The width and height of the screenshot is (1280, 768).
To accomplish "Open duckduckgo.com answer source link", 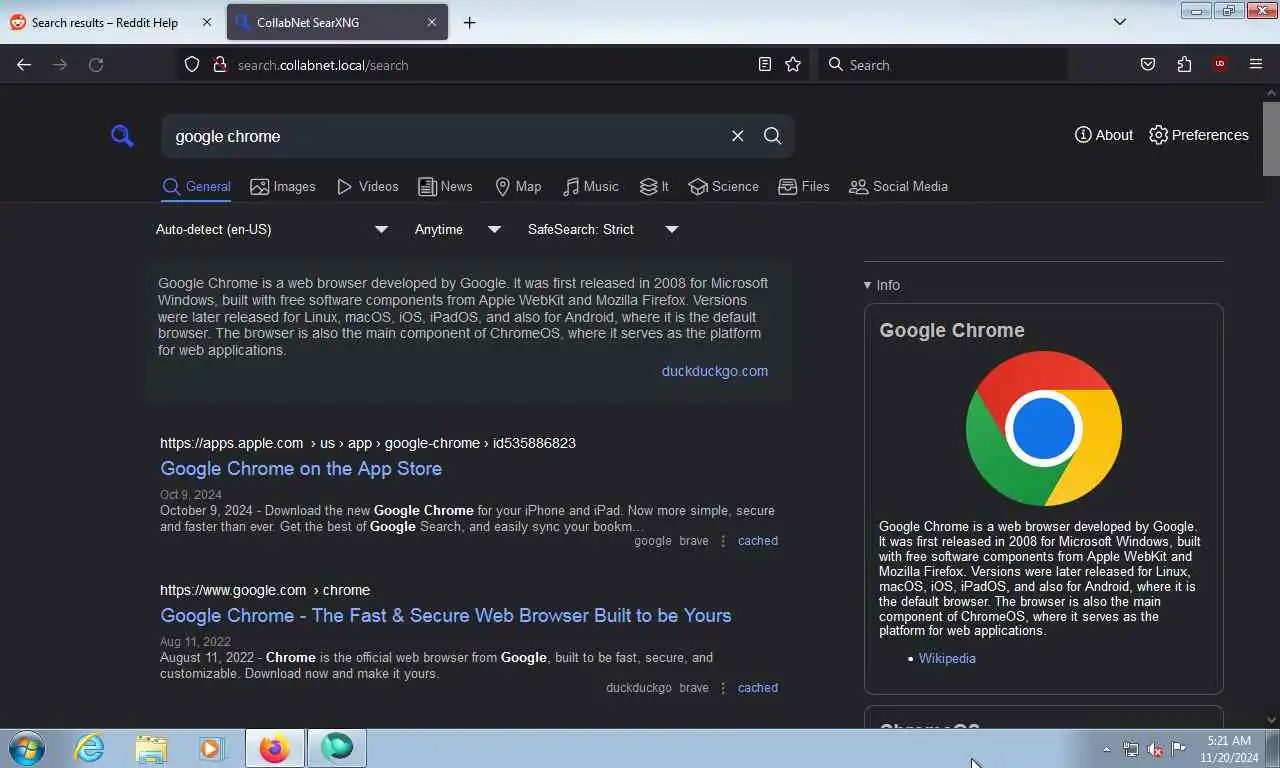I will (x=715, y=371).
